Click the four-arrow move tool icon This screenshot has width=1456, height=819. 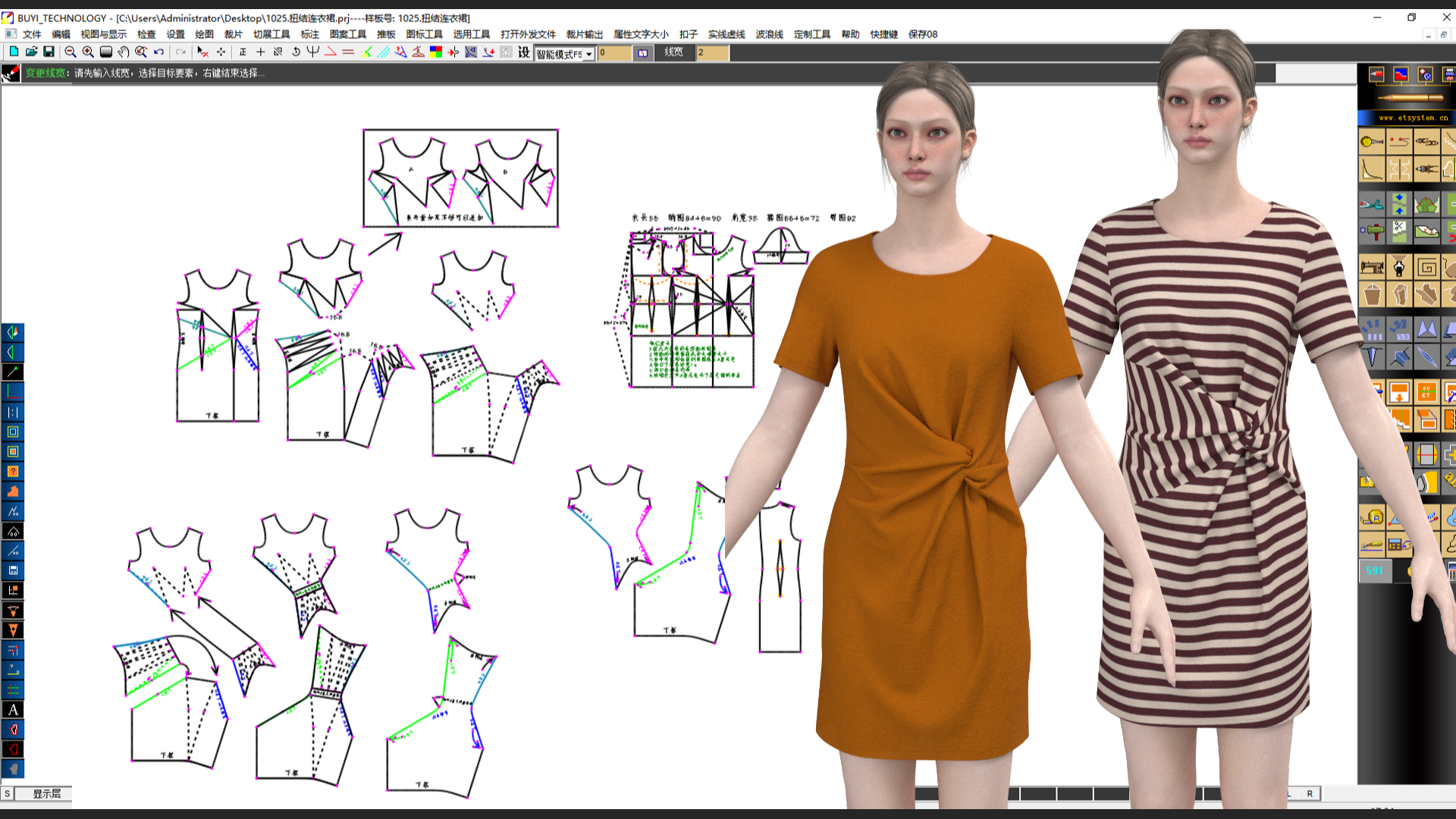pos(221,52)
